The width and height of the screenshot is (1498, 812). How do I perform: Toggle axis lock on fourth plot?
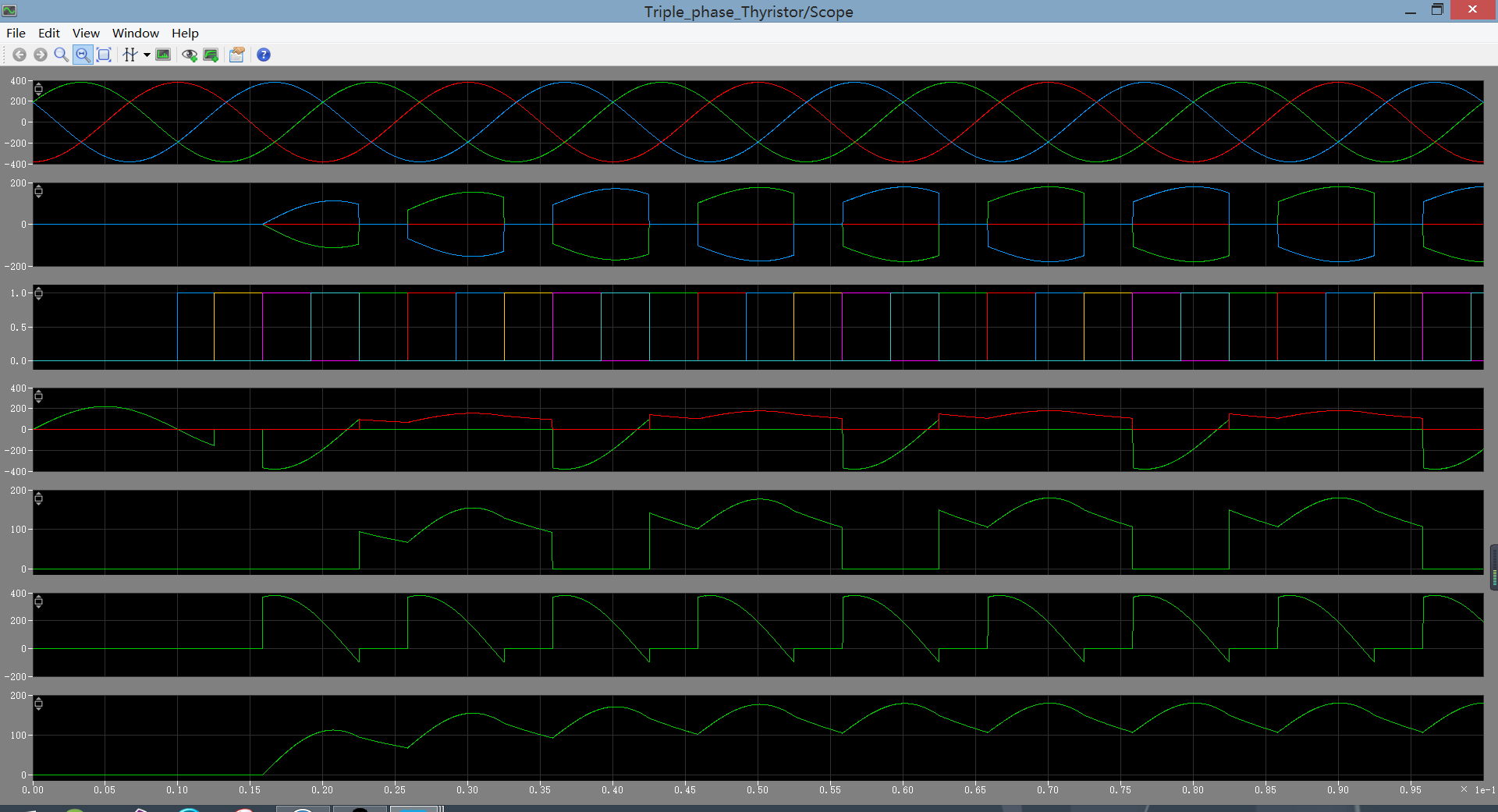tap(38, 396)
